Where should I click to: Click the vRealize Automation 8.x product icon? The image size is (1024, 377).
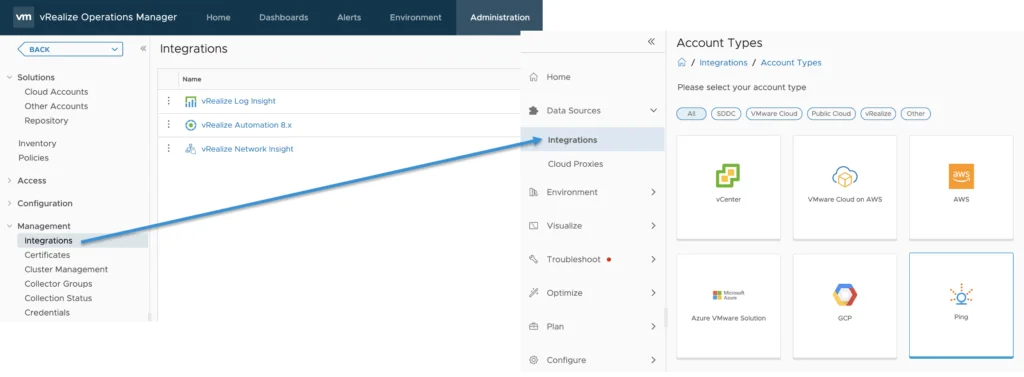[x=191, y=125]
